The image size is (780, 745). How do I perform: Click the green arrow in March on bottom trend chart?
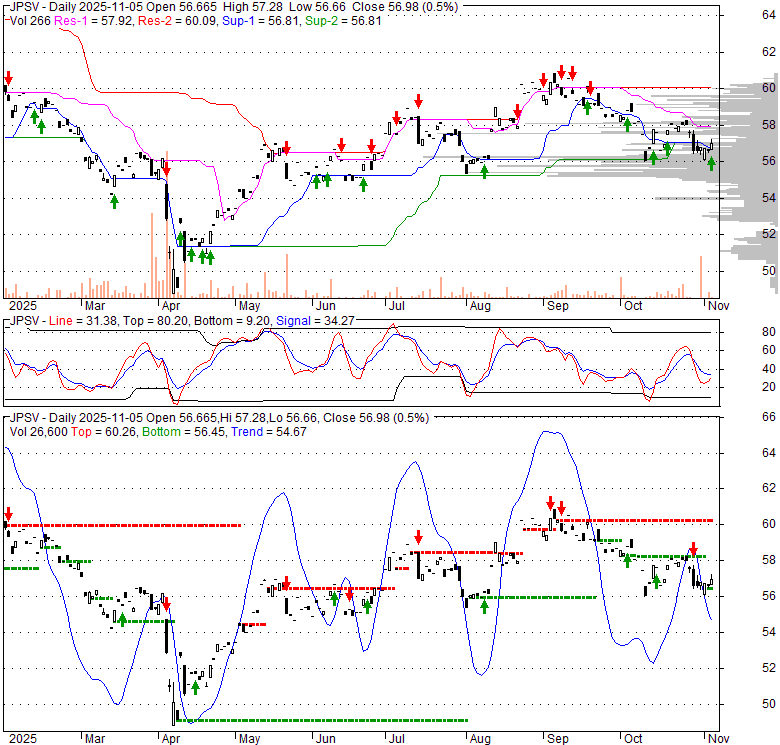click(123, 618)
